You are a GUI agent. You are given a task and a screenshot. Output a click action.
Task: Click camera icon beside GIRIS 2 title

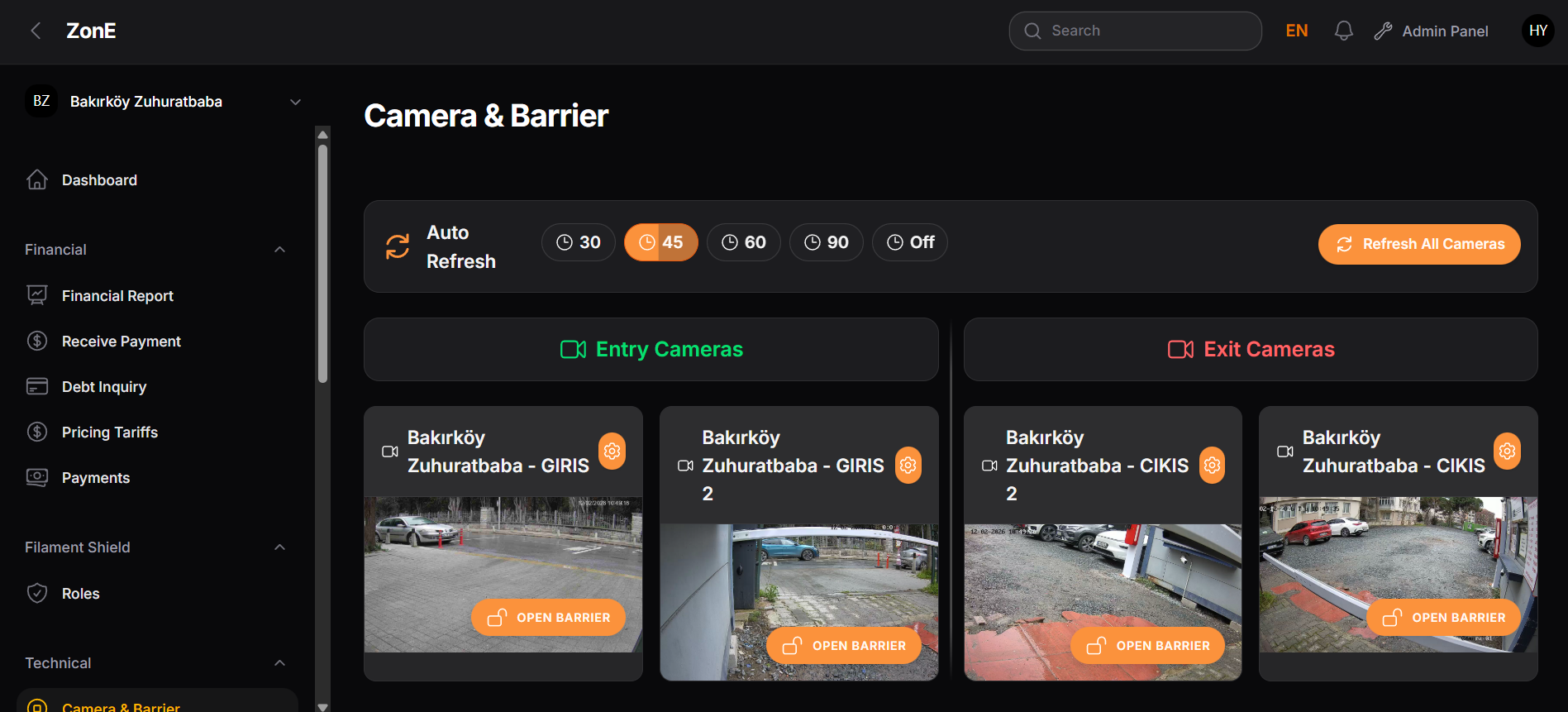tap(685, 466)
